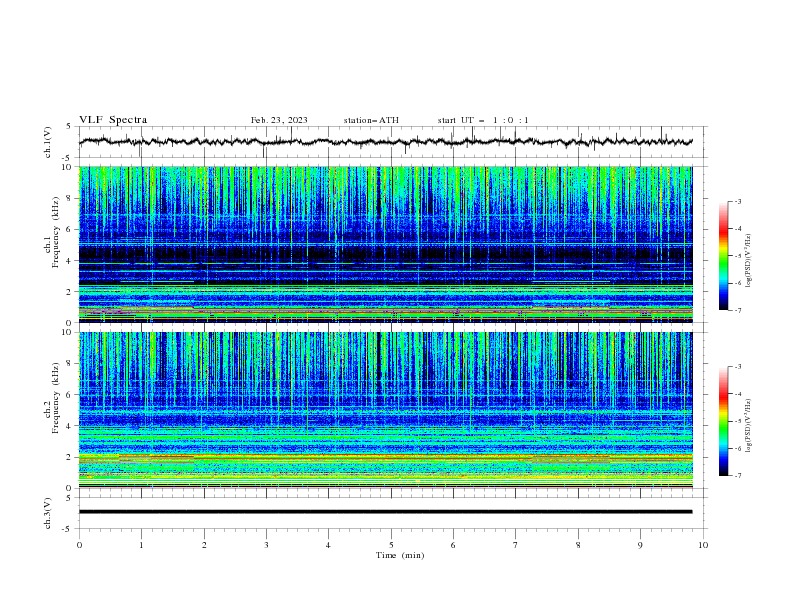This screenshot has height=612, width=792.
Task: Click the time-axis tick label "5"
Action: pos(391,545)
